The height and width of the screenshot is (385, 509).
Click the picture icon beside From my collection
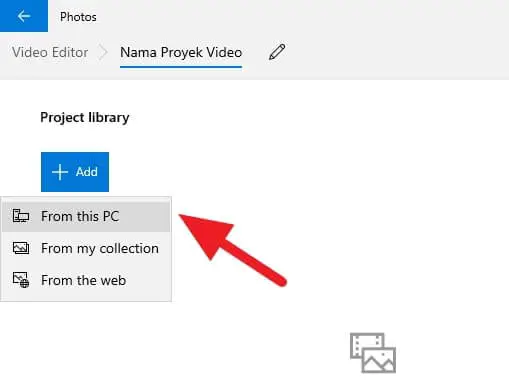[x=21, y=248]
